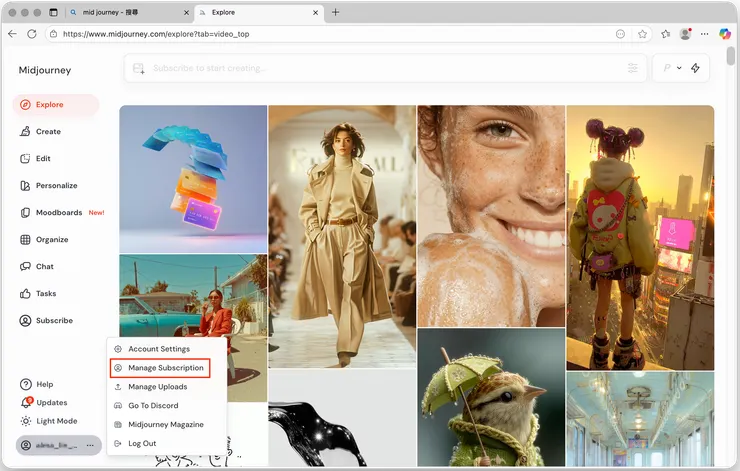Open prompt settings sliders icon
Screen dimensions: 740x471
(633, 68)
